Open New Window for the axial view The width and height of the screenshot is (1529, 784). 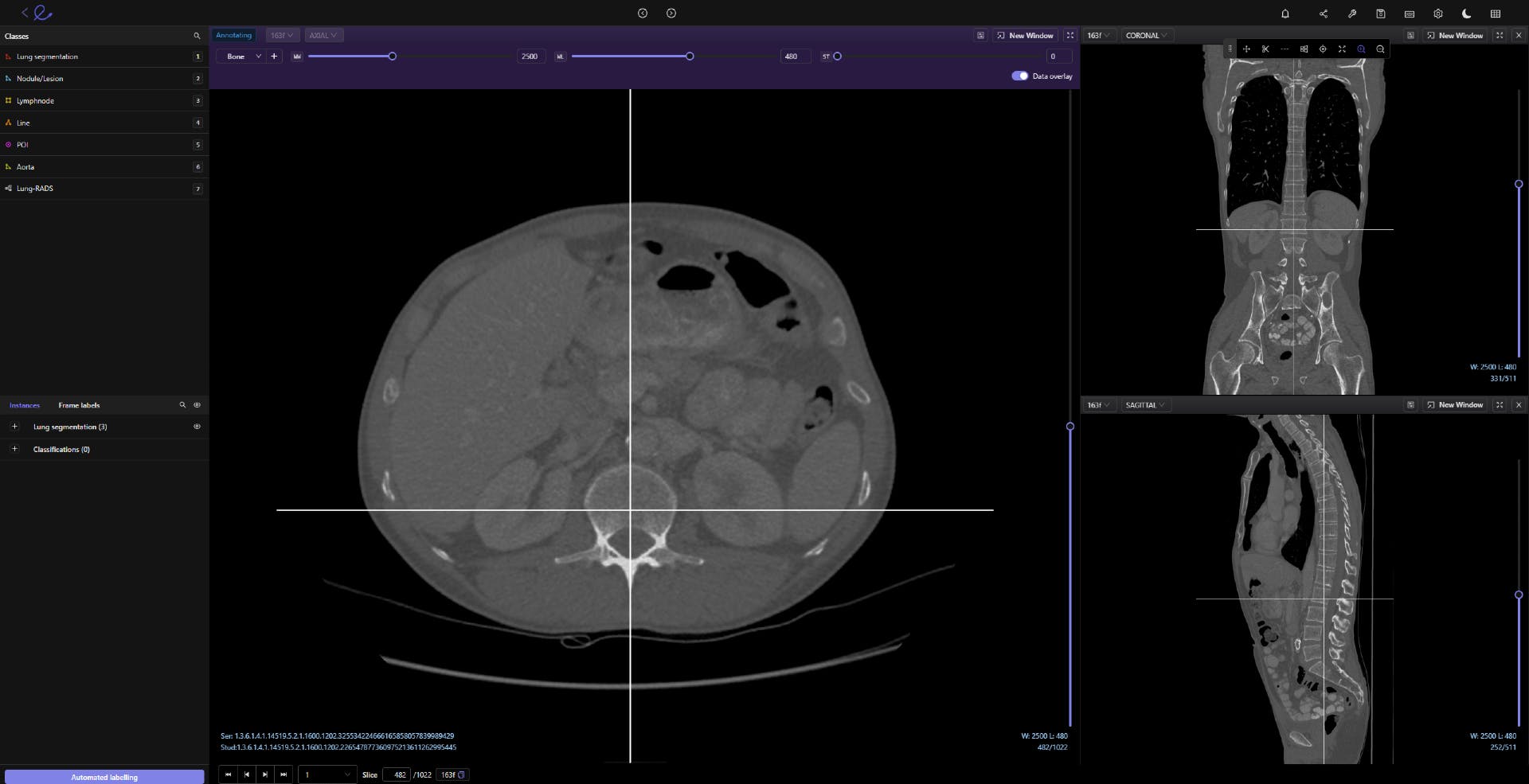point(1025,36)
